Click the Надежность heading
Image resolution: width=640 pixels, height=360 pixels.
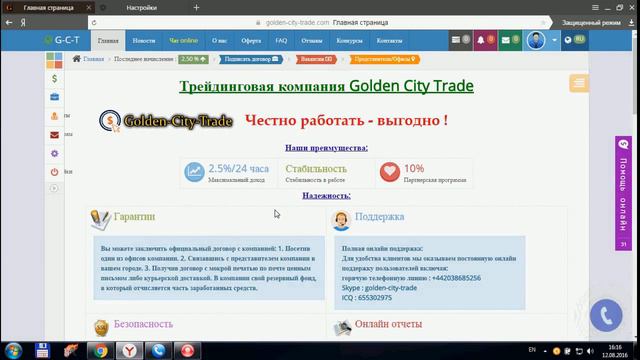[326, 196]
